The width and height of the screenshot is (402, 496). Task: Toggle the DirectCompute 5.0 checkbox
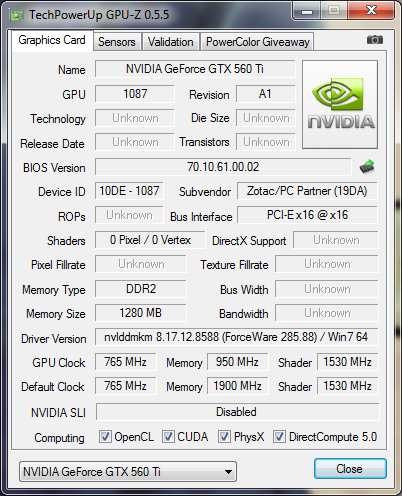coord(279,436)
